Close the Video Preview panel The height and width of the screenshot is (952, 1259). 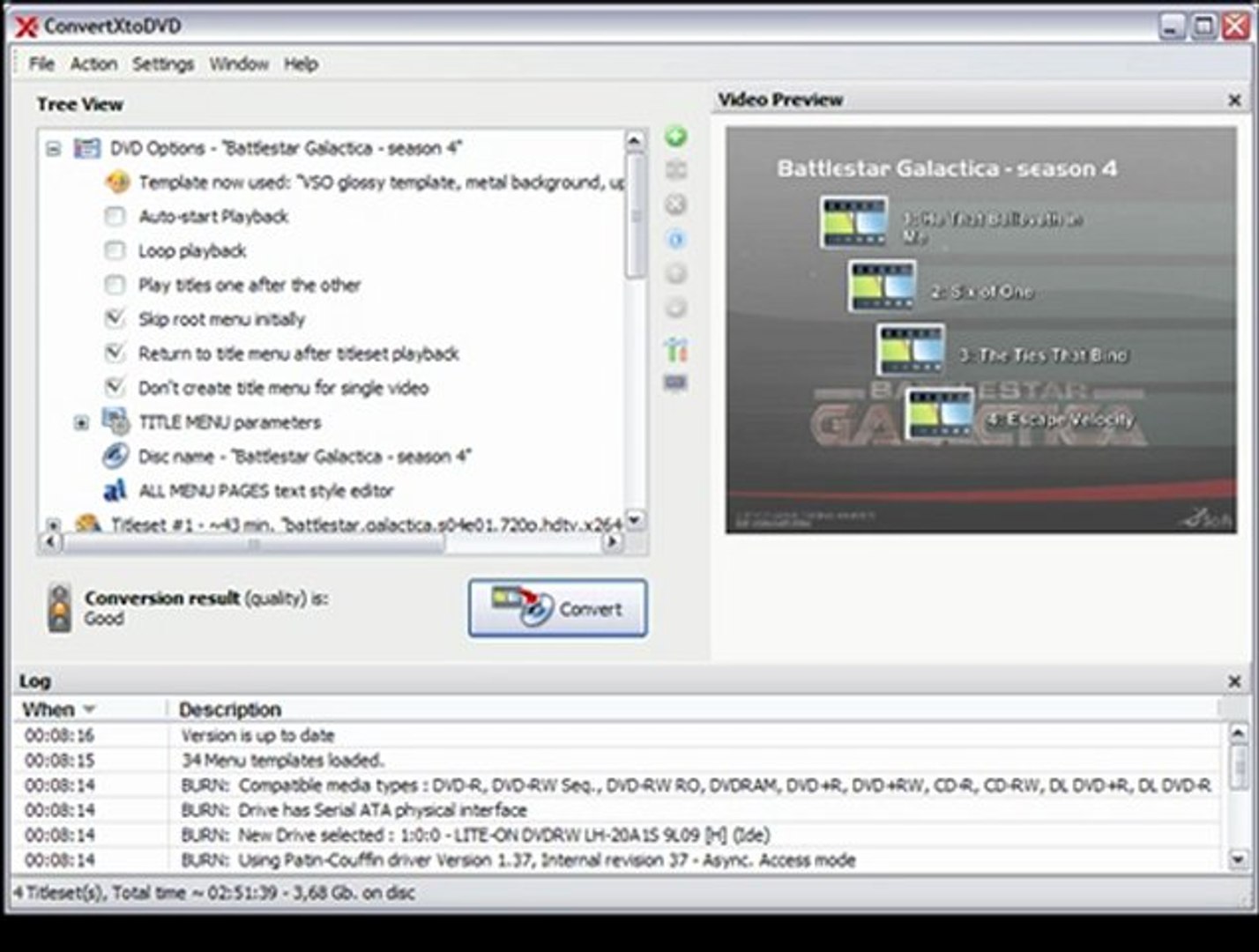(1234, 100)
